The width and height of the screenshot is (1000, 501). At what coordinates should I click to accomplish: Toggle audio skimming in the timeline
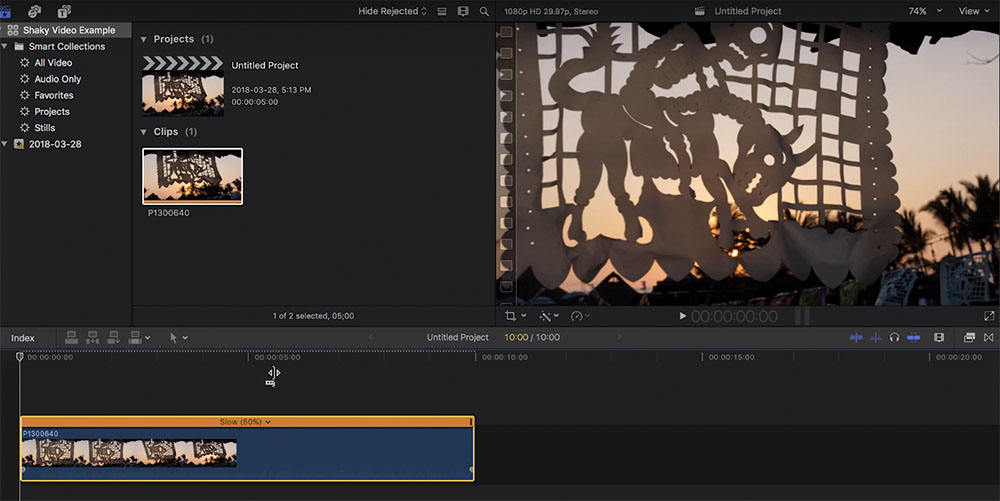[876, 337]
